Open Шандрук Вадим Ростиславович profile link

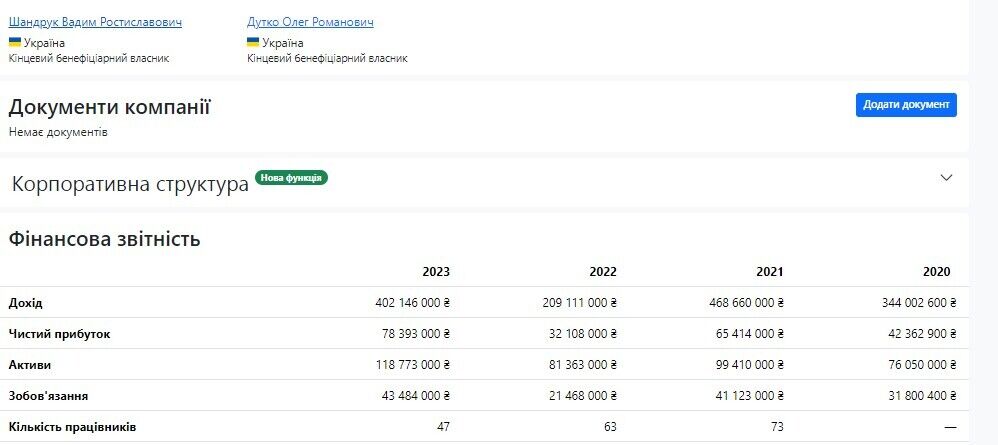point(95,22)
